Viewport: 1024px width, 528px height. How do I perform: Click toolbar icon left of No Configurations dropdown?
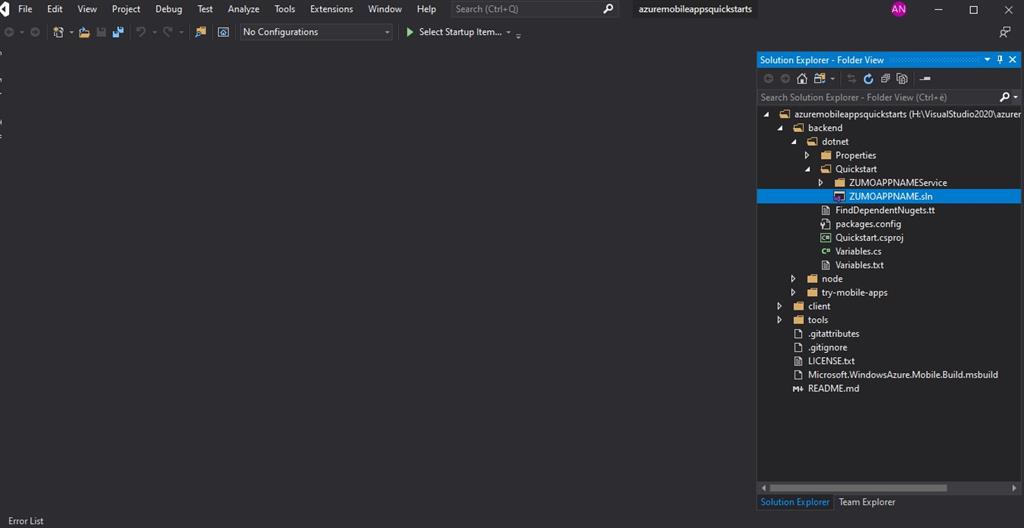[x=223, y=32]
